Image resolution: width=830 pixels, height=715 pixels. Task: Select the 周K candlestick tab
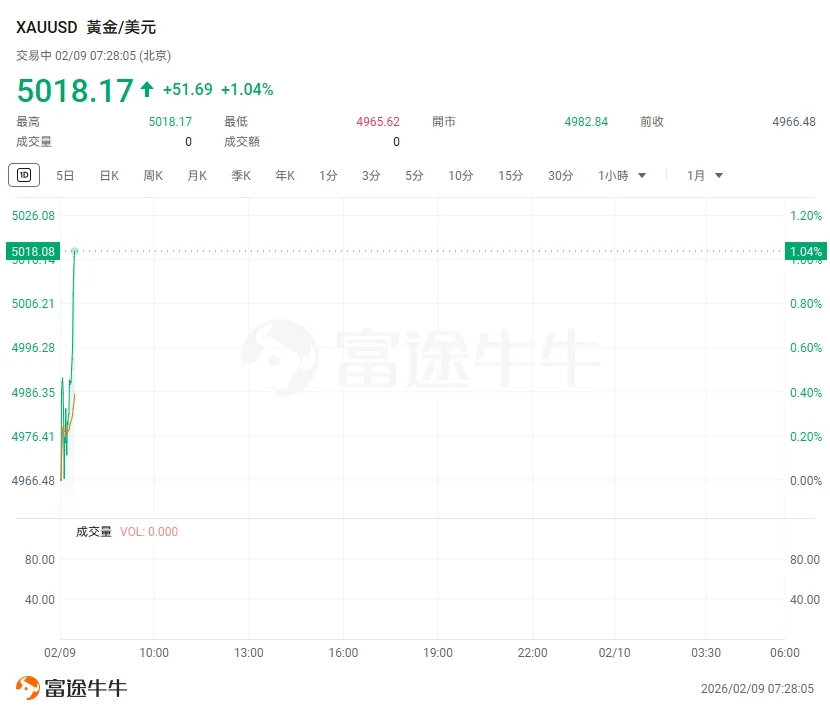[x=153, y=176]
